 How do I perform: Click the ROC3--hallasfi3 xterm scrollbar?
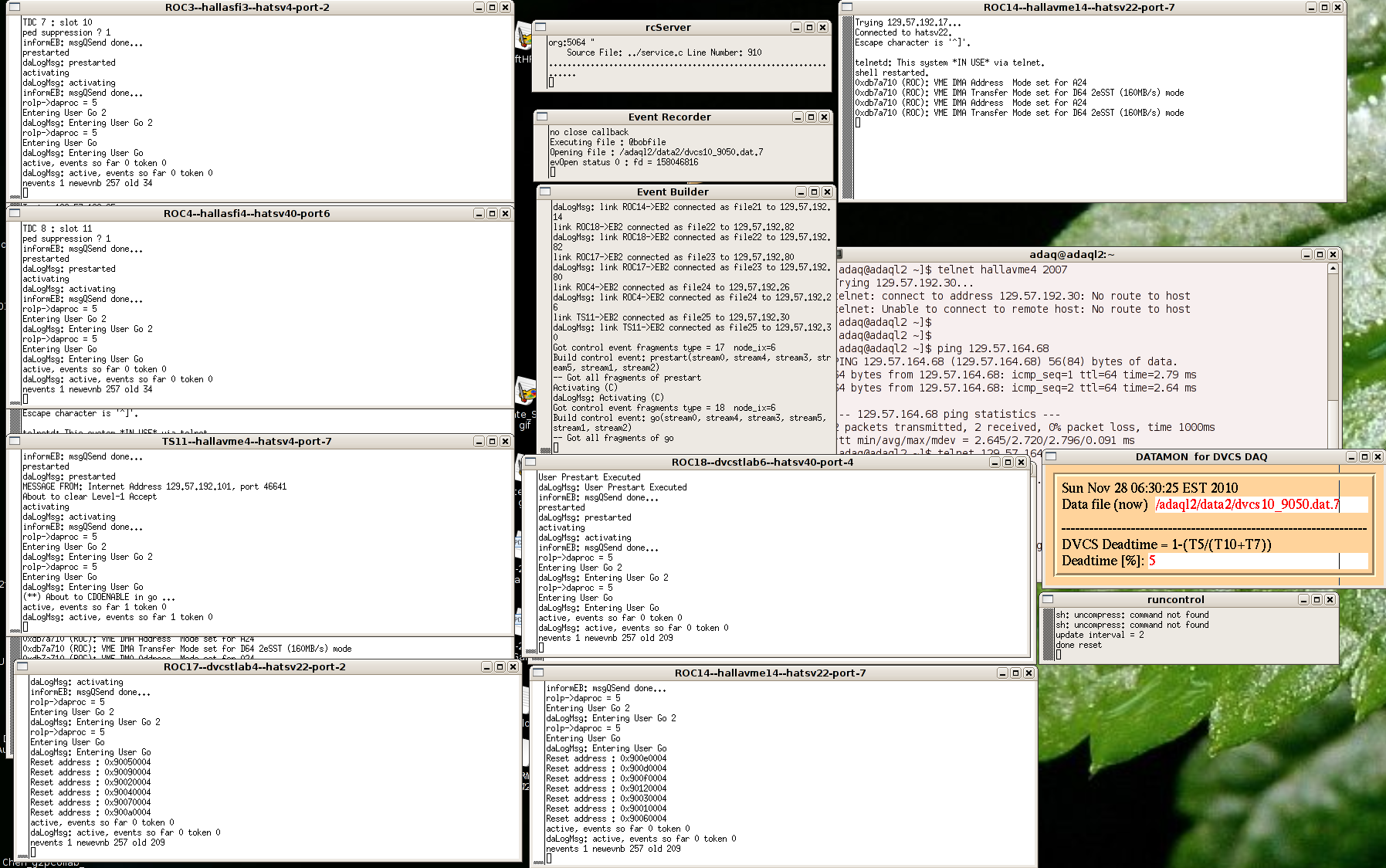pos(14,107)
